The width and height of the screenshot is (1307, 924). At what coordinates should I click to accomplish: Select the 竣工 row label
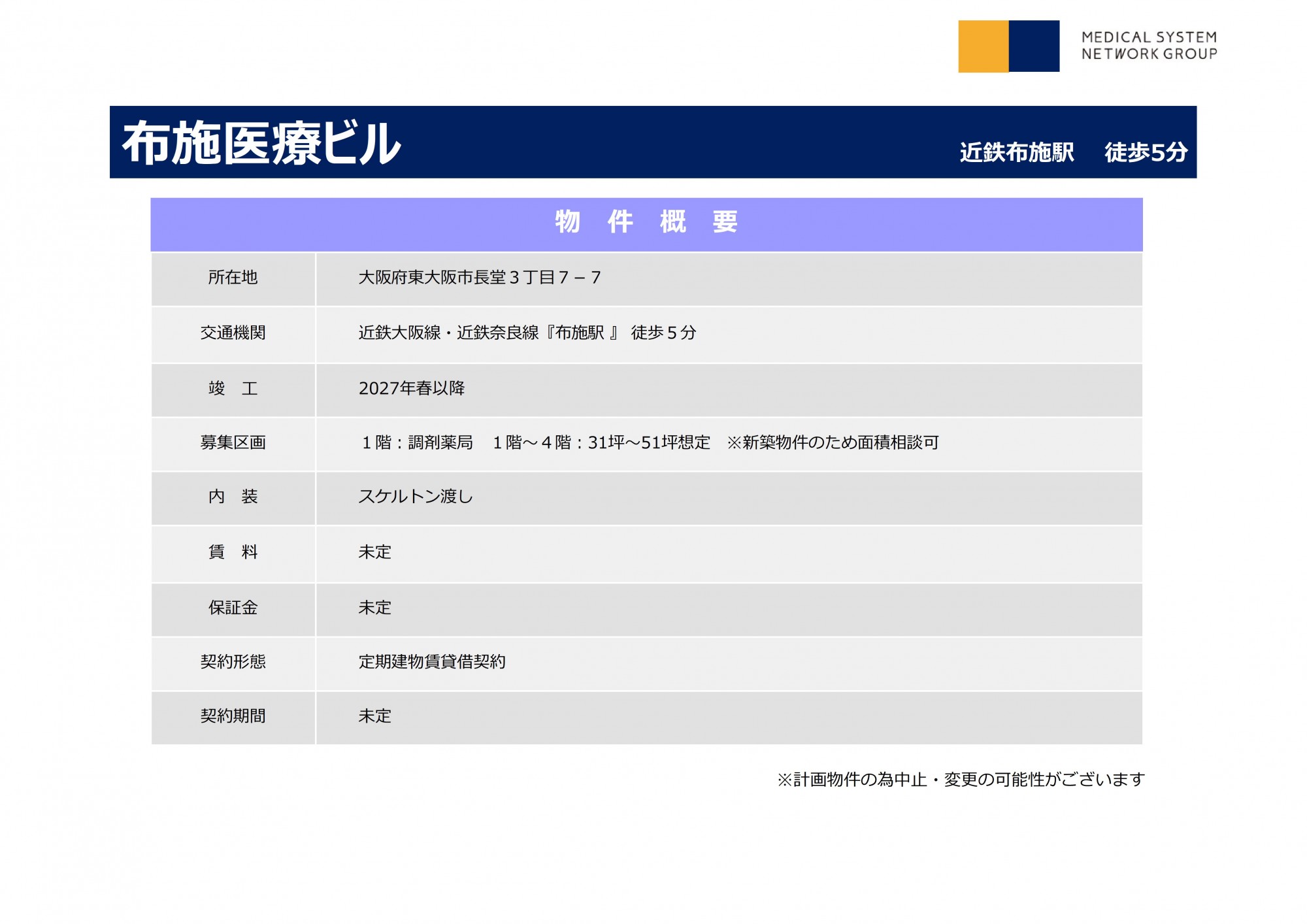click(x=233, y=389)
